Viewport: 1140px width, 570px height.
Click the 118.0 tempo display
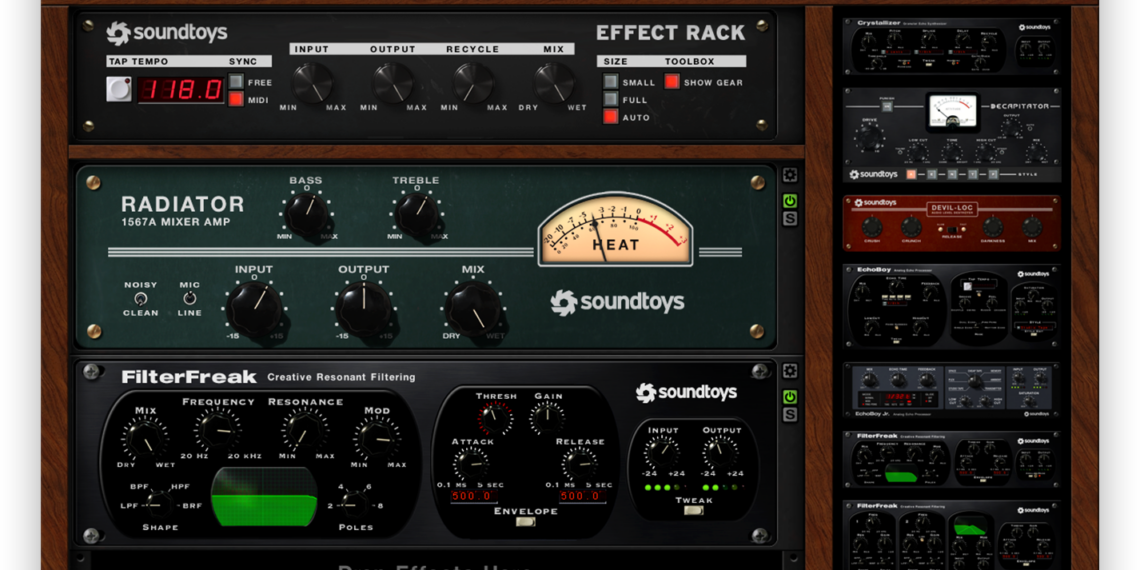[181, 89]
